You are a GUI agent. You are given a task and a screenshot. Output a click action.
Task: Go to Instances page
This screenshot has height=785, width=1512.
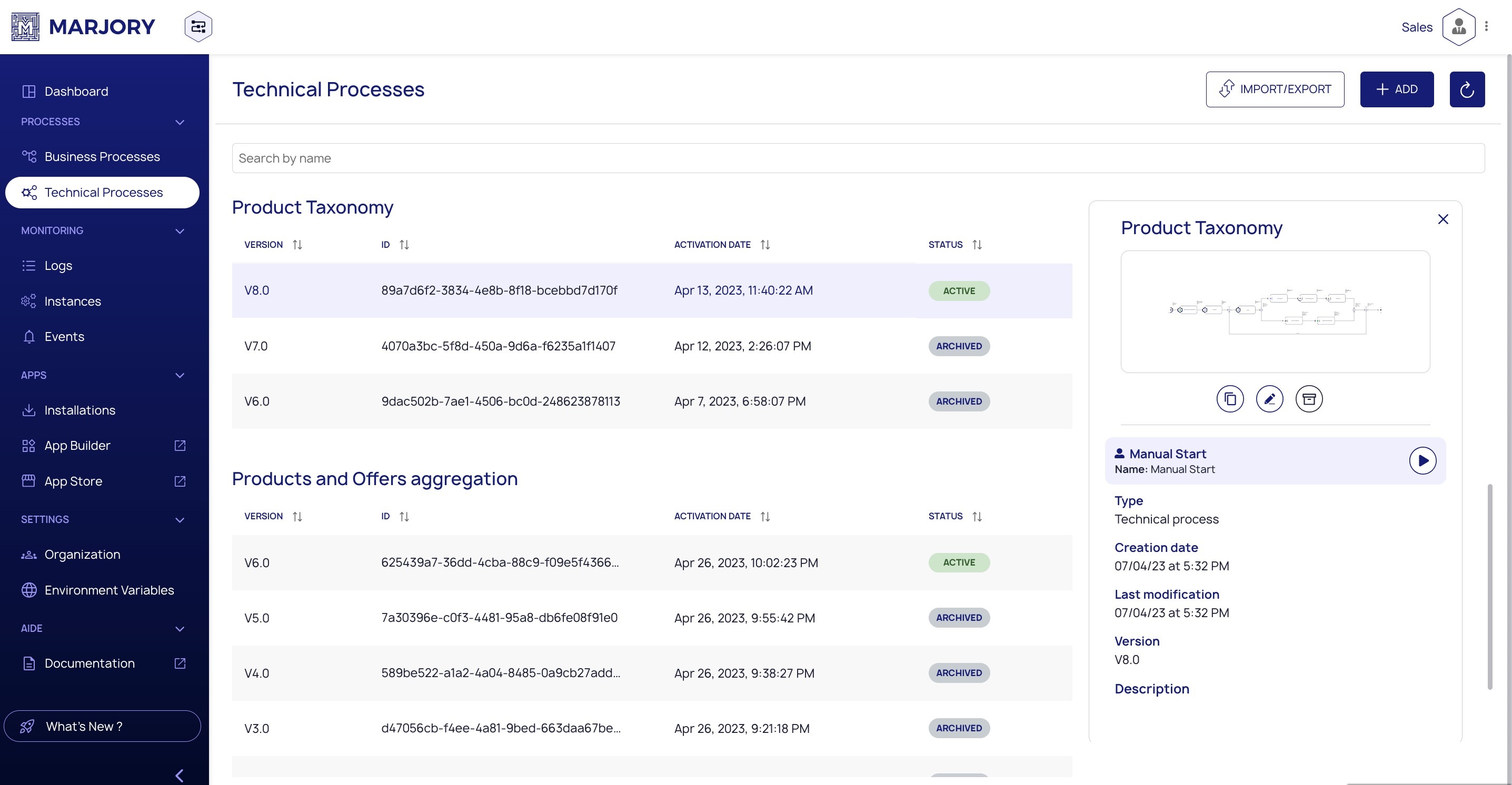coord(72,301)
